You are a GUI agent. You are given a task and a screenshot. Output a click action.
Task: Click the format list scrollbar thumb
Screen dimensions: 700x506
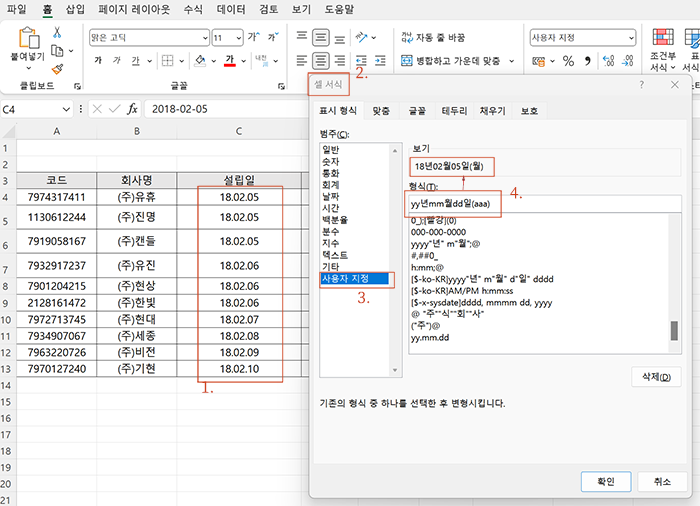[674, 330]
